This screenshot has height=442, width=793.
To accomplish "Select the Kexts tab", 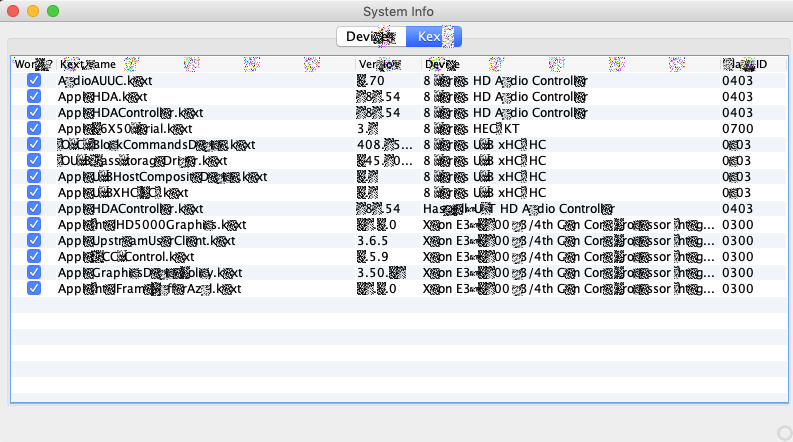I will 434,37.
